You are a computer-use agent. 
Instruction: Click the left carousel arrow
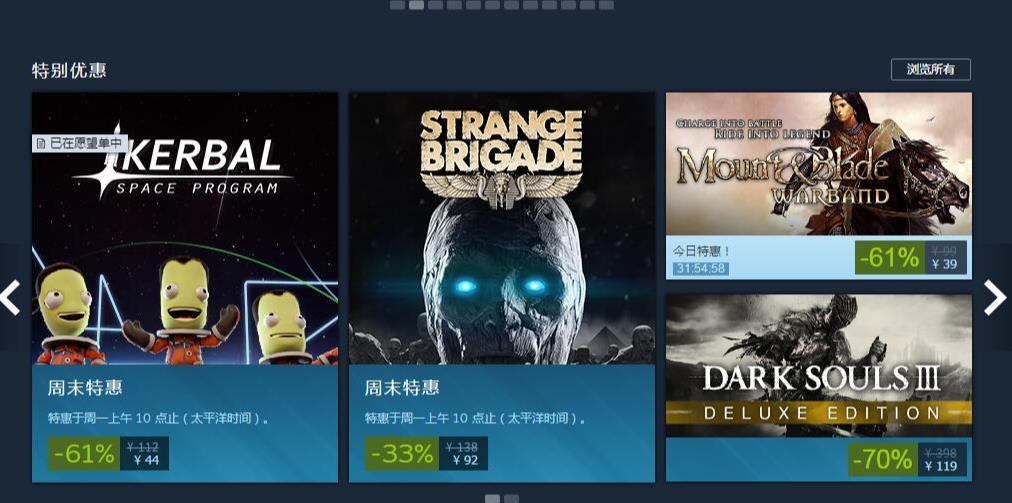click(x=10, y=298)
